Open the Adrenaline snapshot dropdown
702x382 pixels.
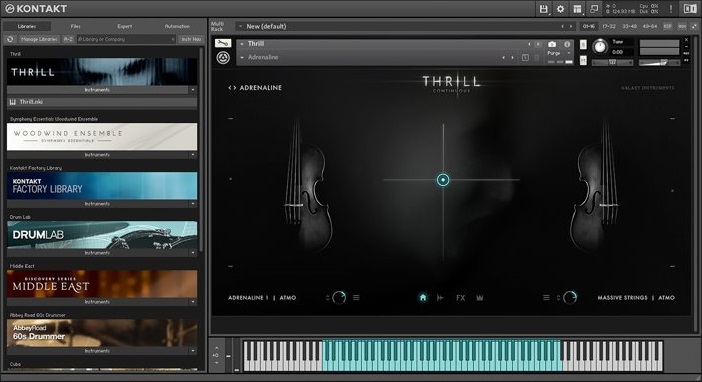242,57
